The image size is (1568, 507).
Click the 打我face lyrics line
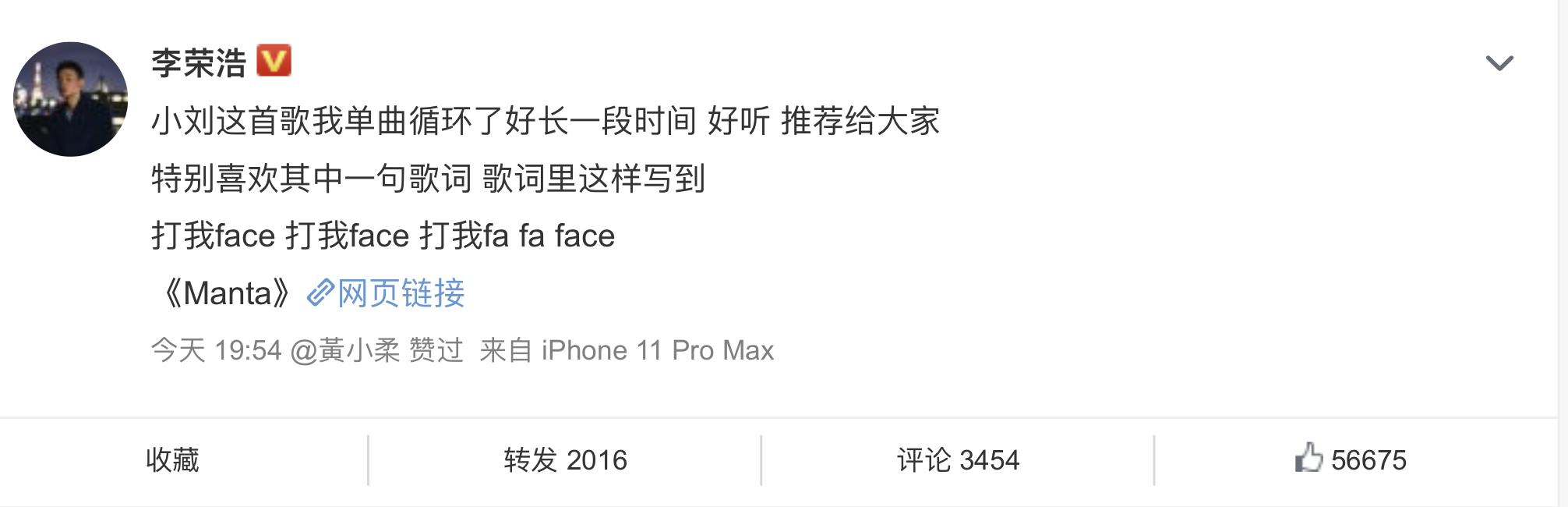pos(383,236)
